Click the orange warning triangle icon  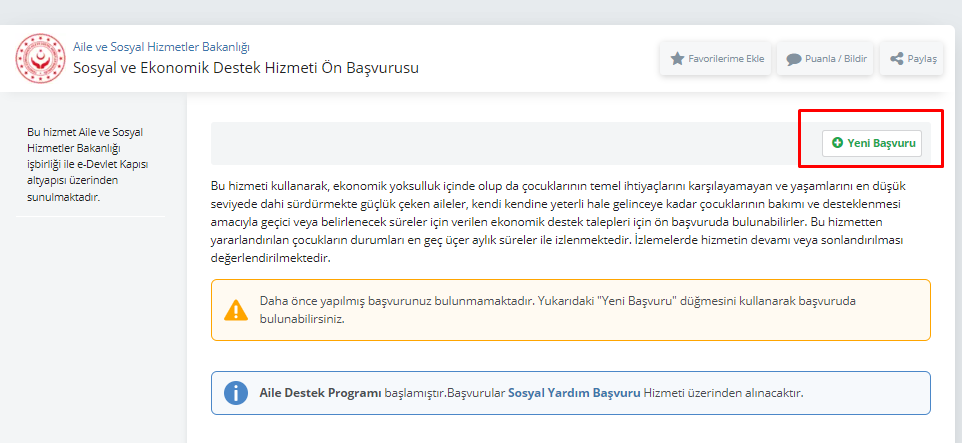point(236,310)
